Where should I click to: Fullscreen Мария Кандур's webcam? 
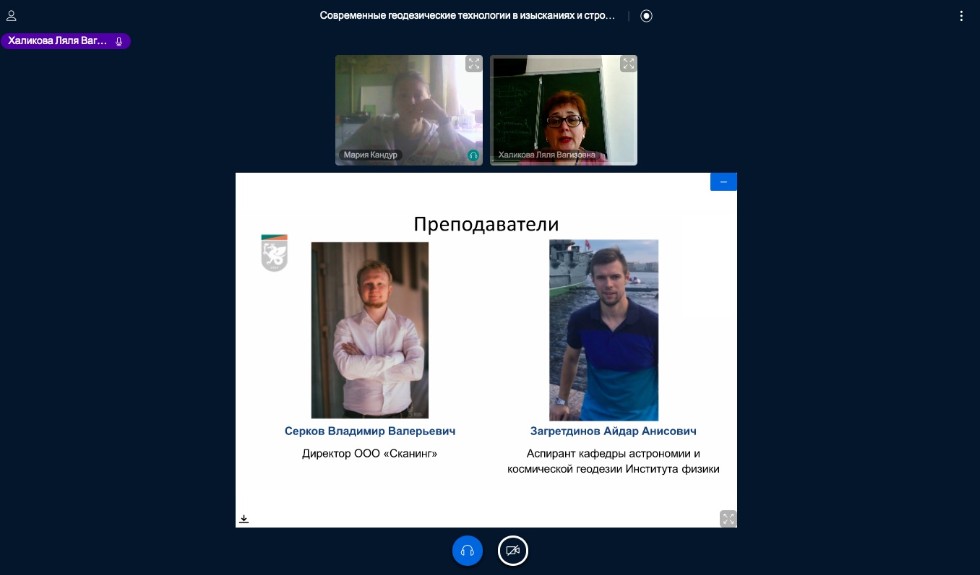tap(473, 64)
